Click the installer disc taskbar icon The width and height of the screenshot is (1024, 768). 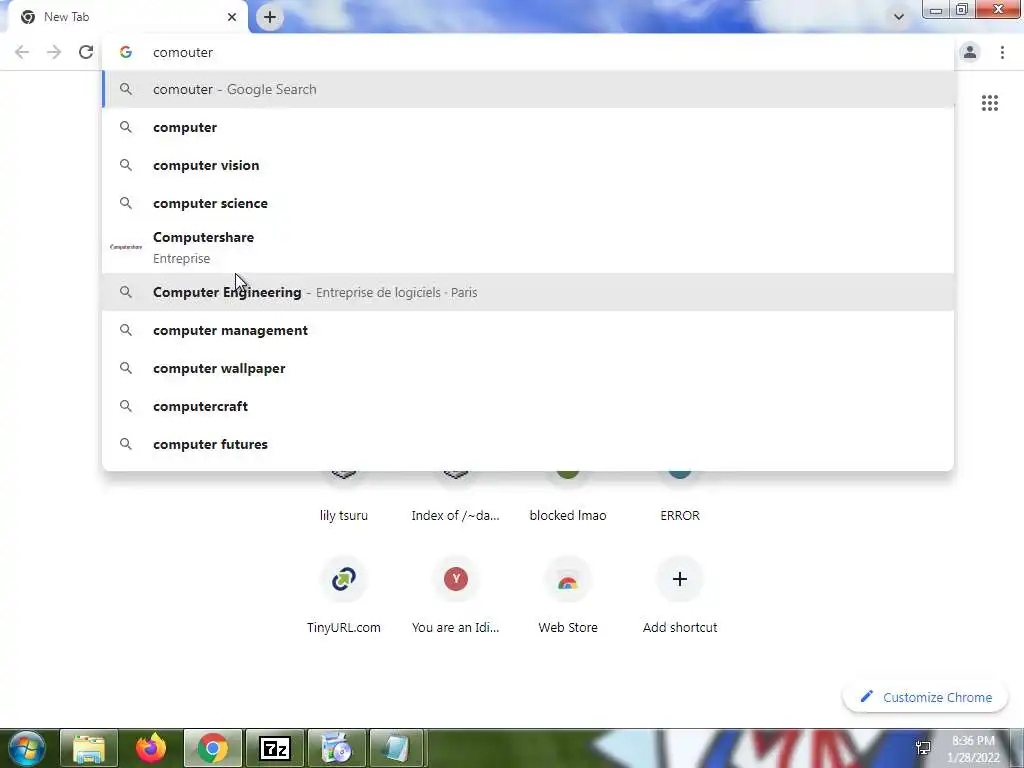[336, 748]
